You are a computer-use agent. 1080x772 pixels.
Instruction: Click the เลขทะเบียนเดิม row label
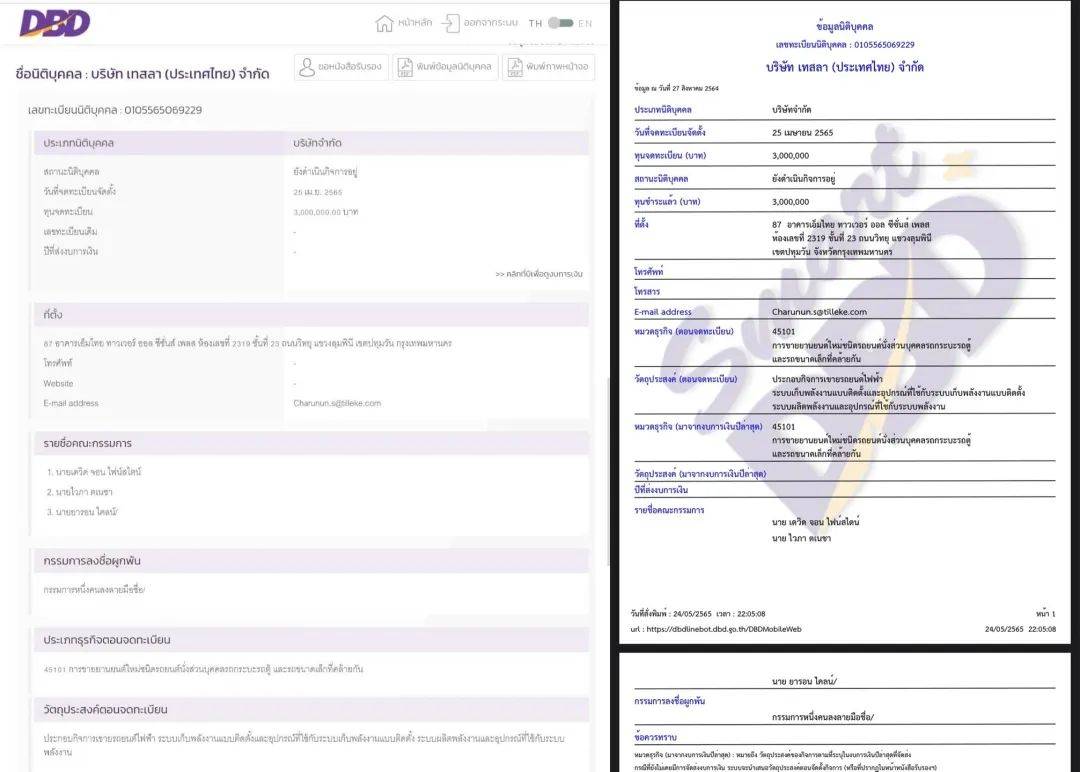point(70,231)
